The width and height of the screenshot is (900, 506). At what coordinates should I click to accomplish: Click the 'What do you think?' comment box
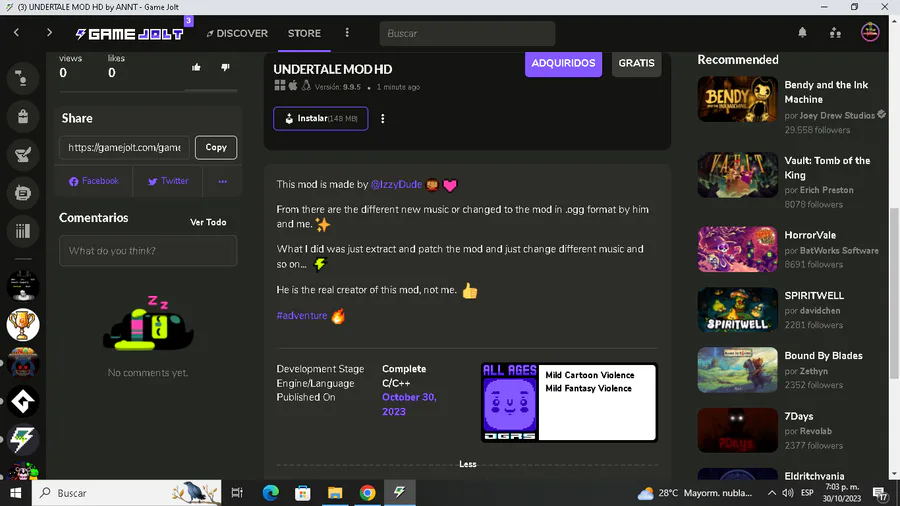pyautogui.click(x=148, y=251)
